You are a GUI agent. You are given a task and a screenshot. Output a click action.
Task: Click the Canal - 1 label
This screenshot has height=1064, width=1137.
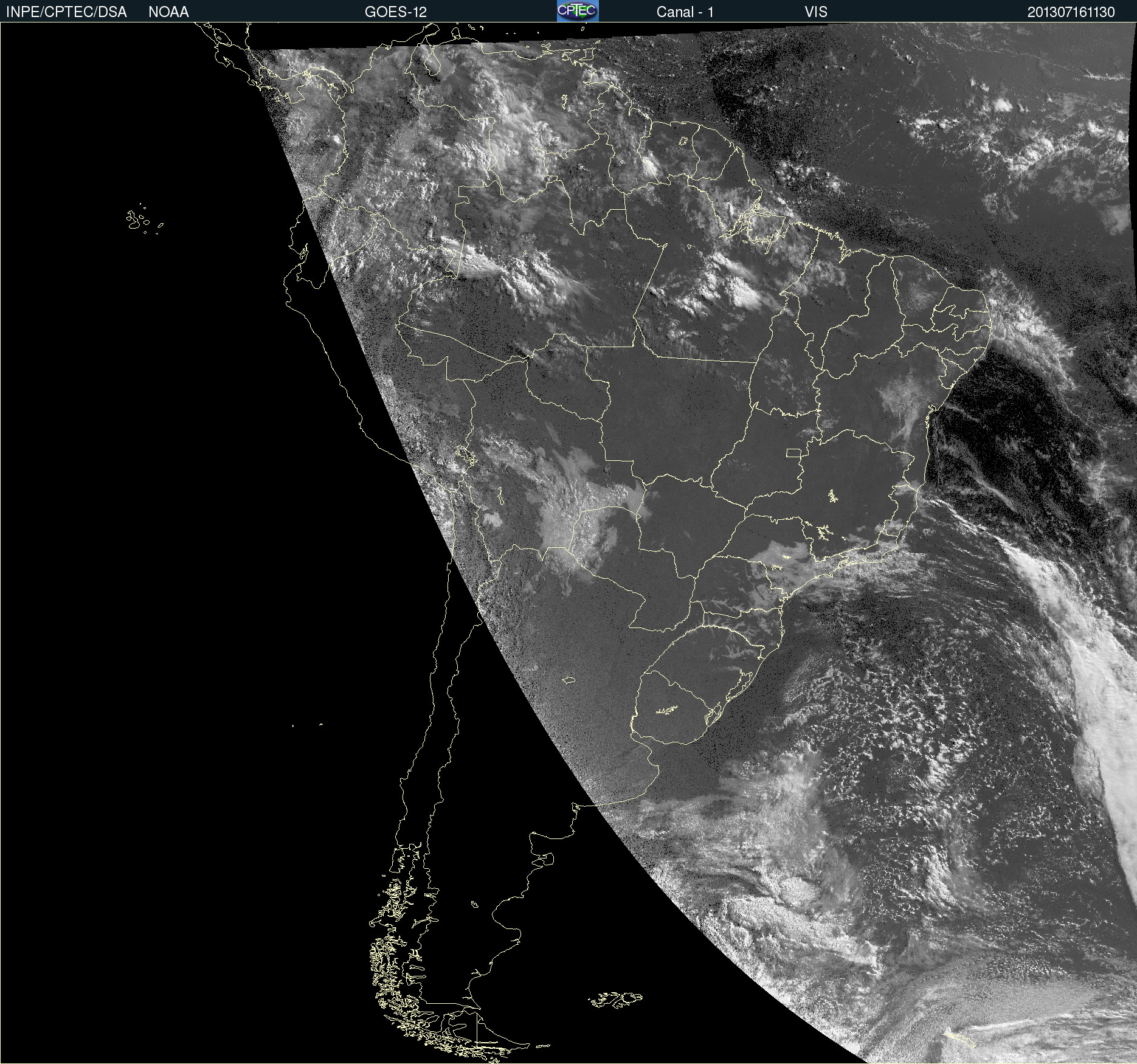pyautogui.click(x=685, y=12)
